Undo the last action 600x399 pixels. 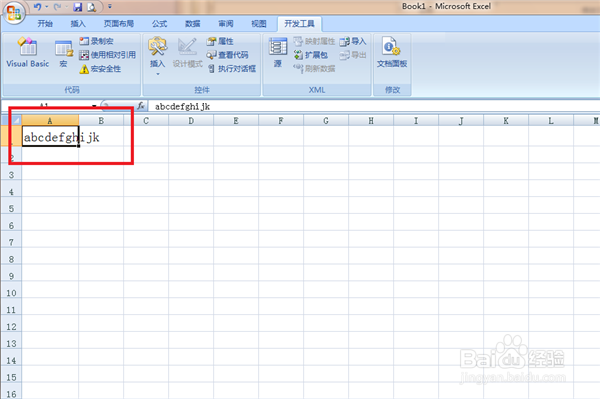38,7
